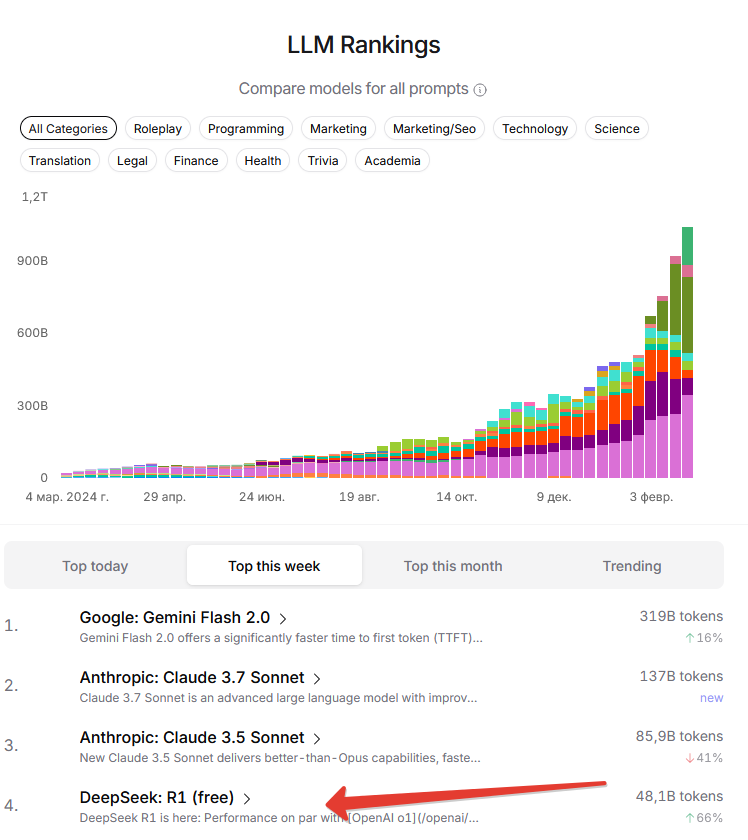Select the Legal category filter
Image resolution: width=748 pixels, height=840 pixels.
click(132, 161)
